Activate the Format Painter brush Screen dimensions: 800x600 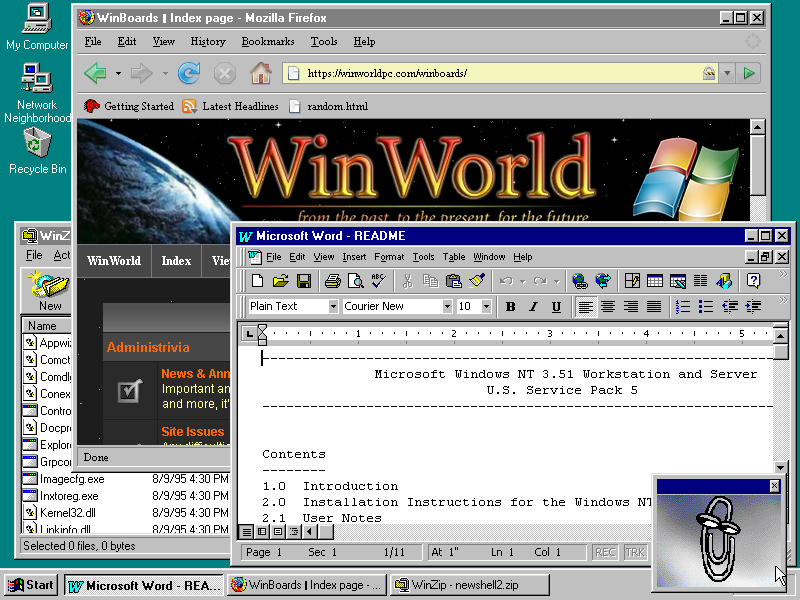click(x=477, y=281)
